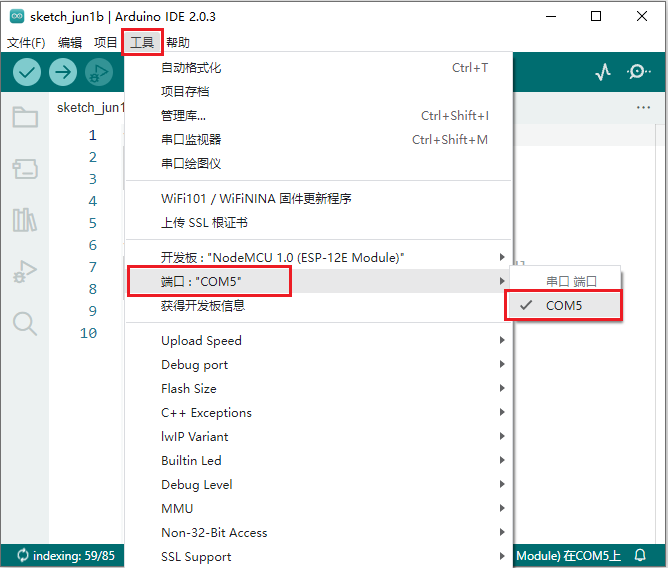668x568 pixels.
Task: Click the 串口 端口 submenu header
Action: pos(571,281)
